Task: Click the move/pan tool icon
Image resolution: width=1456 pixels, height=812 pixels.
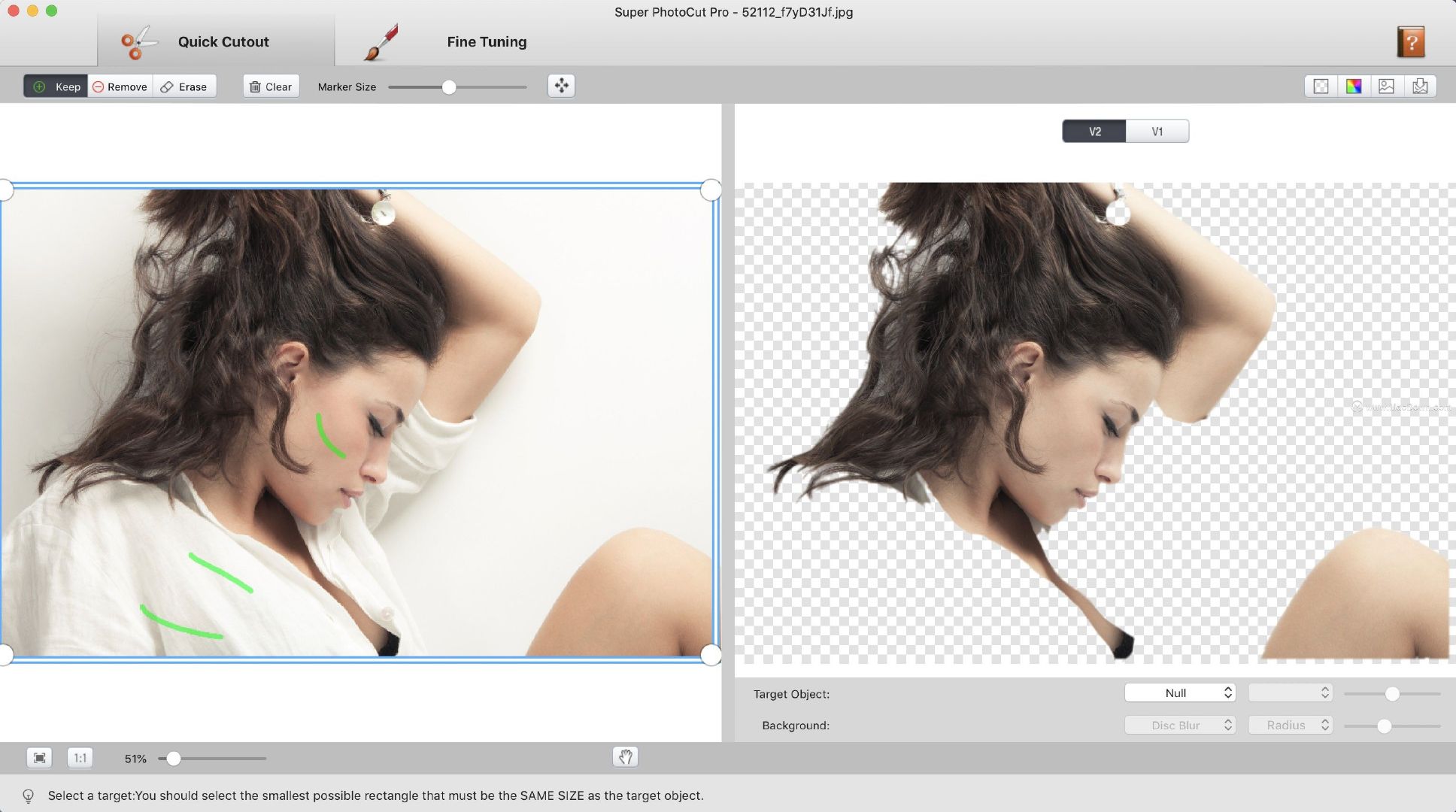Action: click(562, 86)
